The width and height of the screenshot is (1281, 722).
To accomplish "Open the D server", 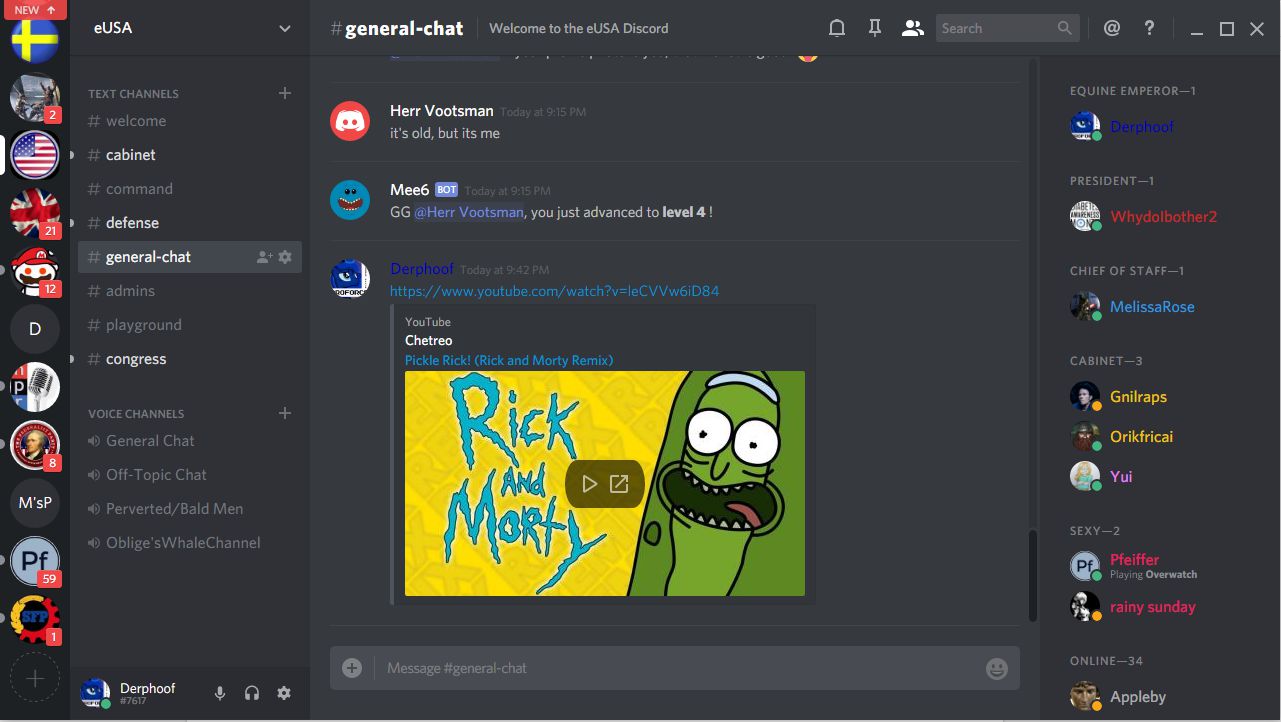I will (x=35, y=329).
